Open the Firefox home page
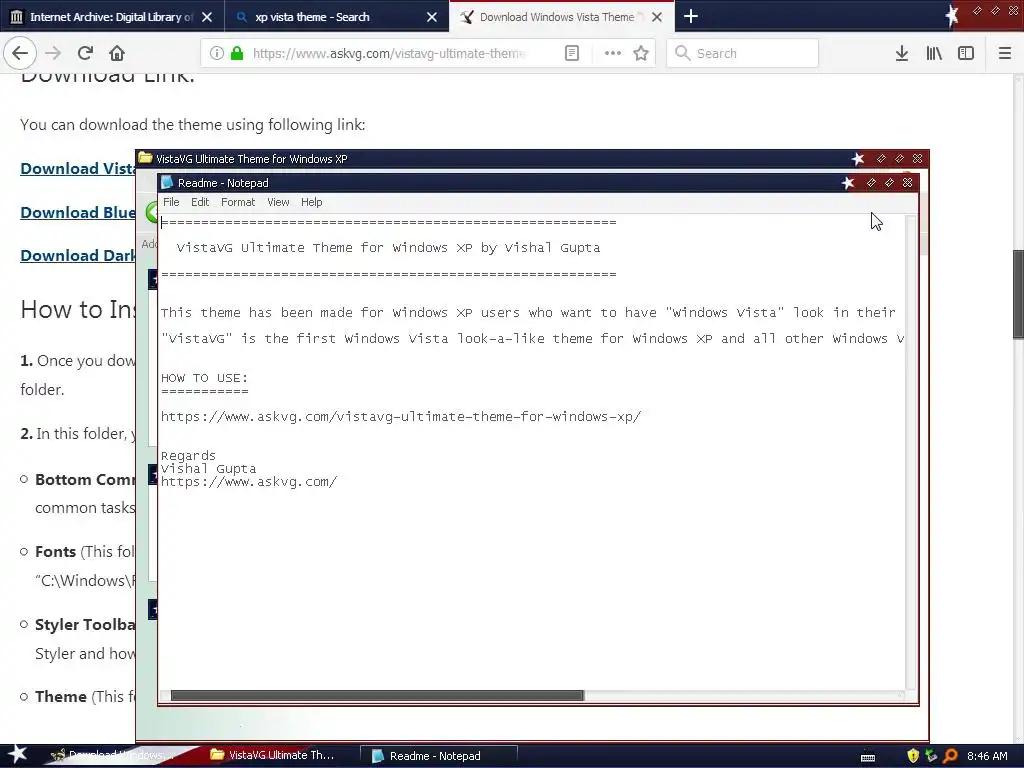This screenshot has width=1024, height=768. tap(116, 53)
